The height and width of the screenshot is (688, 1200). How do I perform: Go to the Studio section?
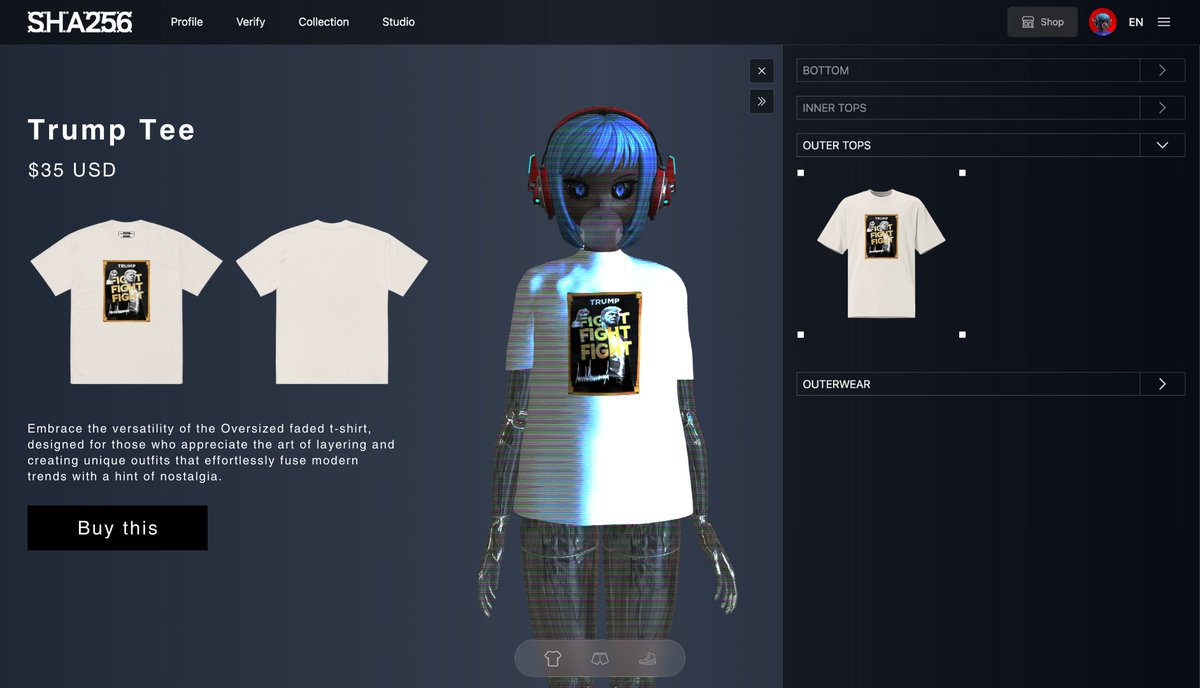click(x=398, y=21)
